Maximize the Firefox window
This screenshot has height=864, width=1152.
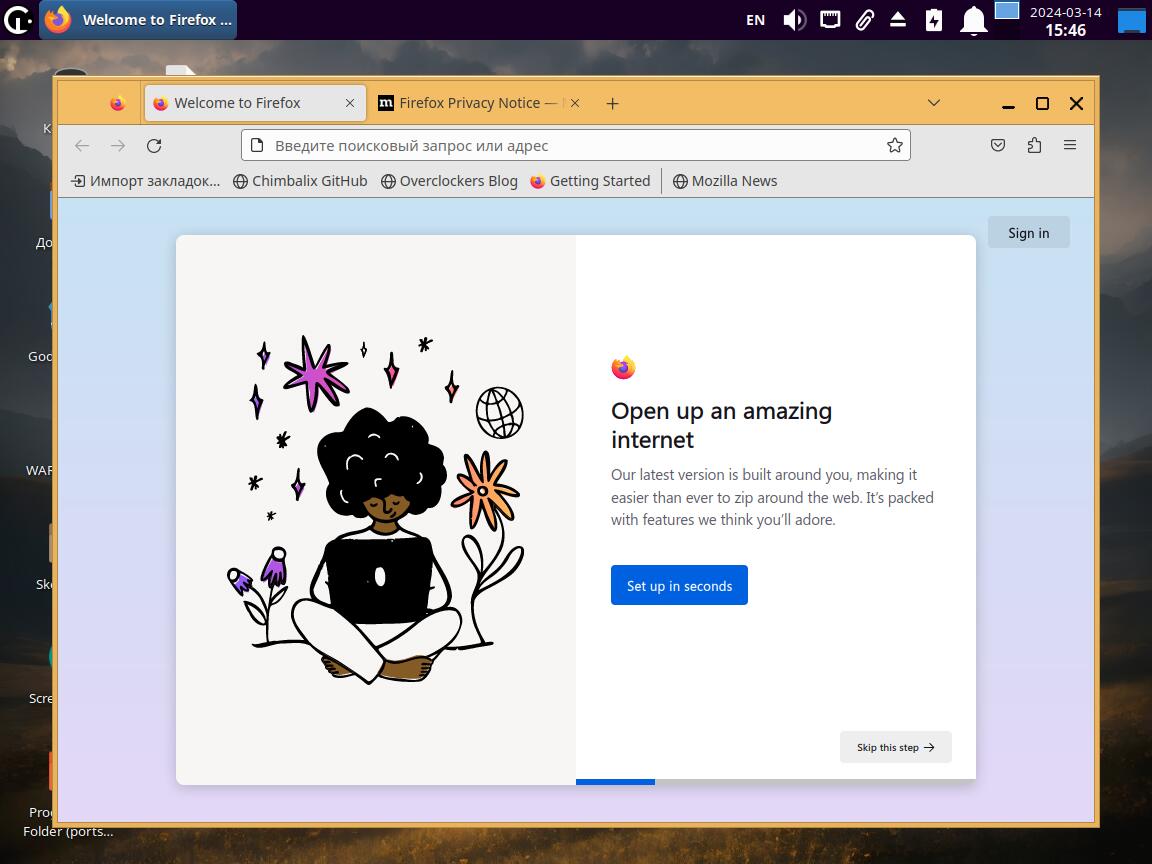(1042, 104)
